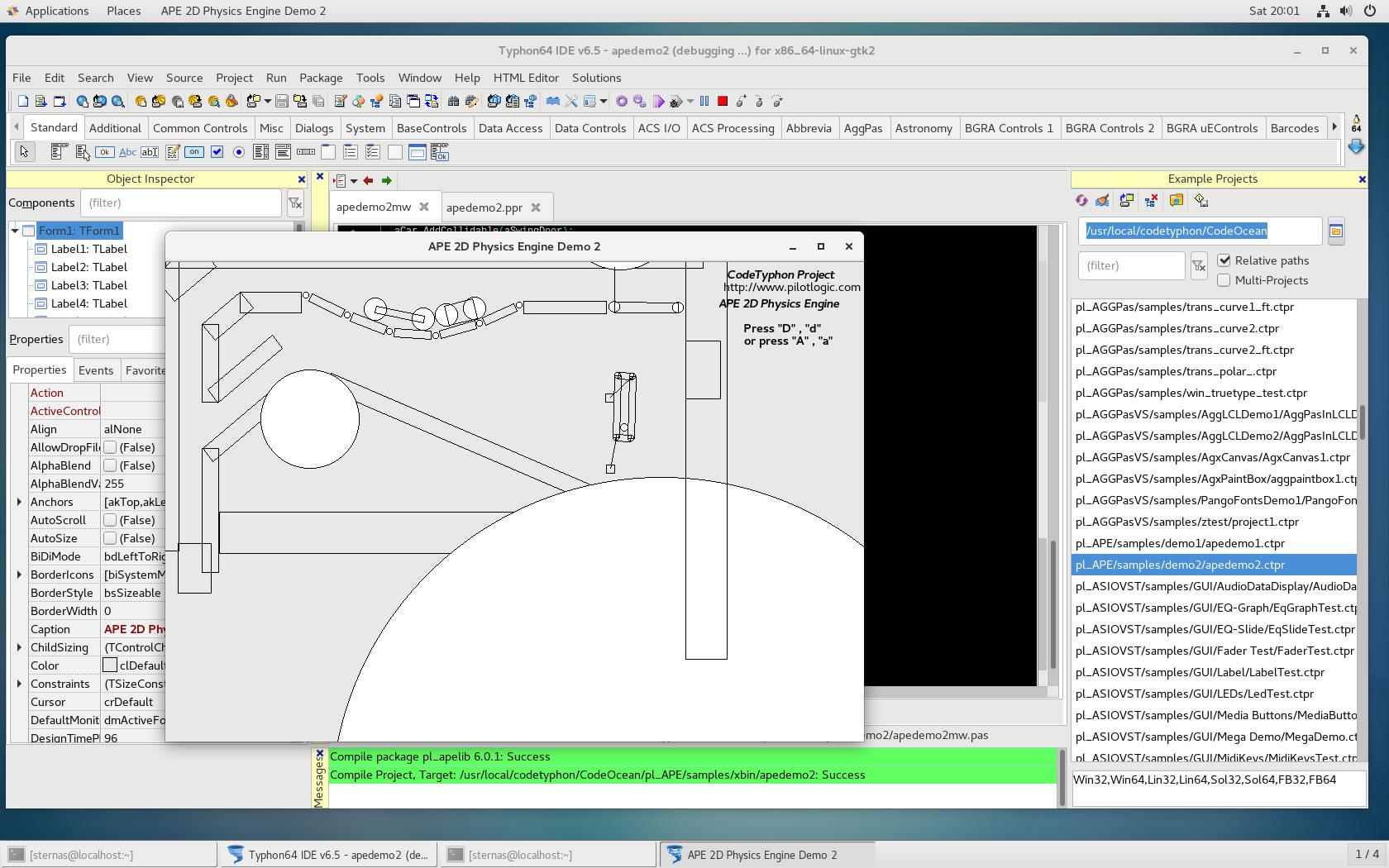Click the purple Run program arrow
Viewport: 1389px width, 868px height.
coord(658,101)
